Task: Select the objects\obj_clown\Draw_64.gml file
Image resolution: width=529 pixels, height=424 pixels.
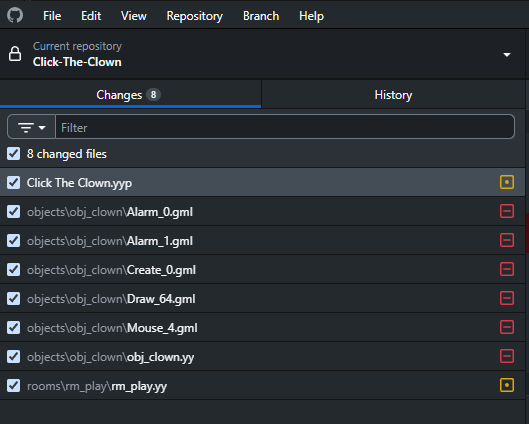Action: click(262, 299)
